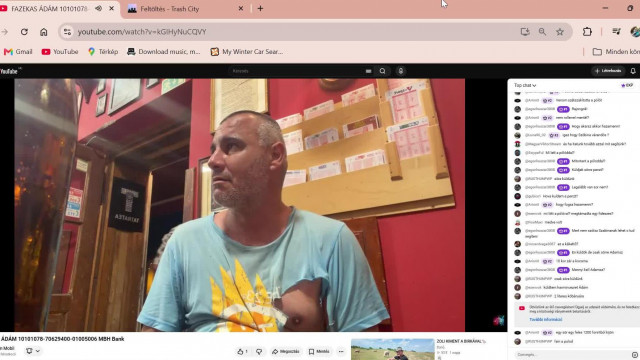Open the site information icon in address bar
640x360 pixels.
point(67,32)
